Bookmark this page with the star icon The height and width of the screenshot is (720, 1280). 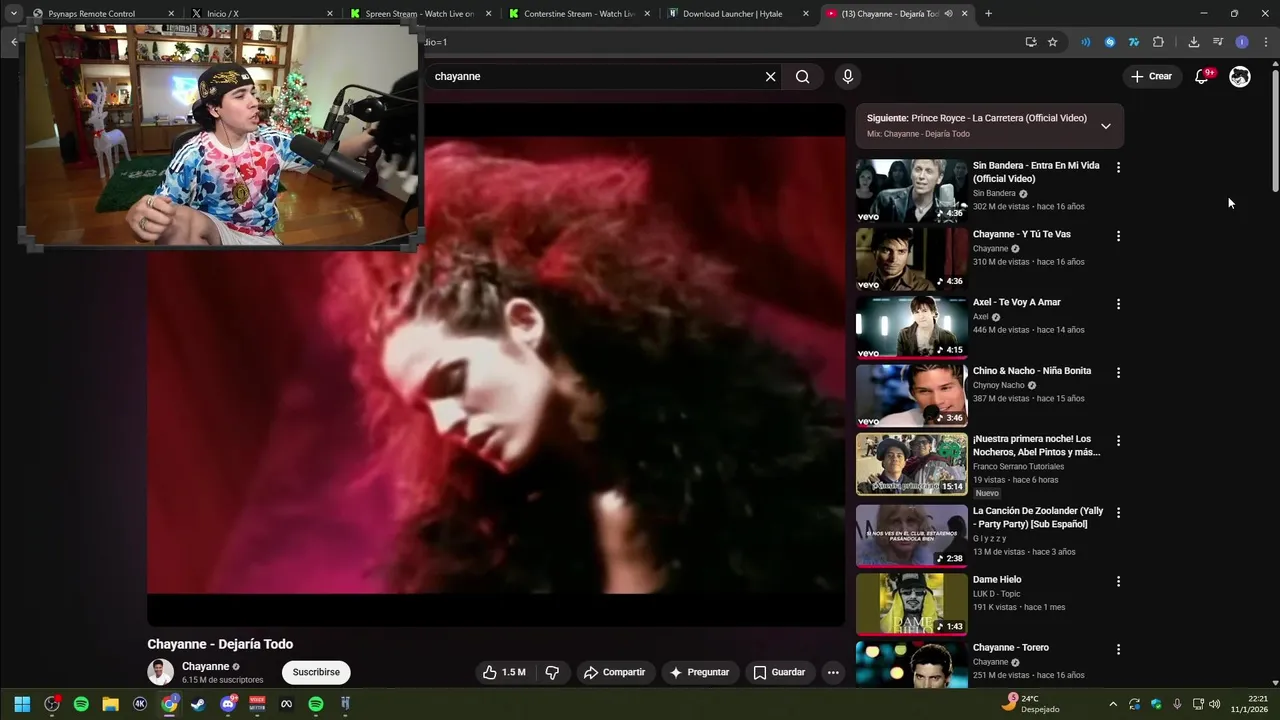[x=1052, y=42]
